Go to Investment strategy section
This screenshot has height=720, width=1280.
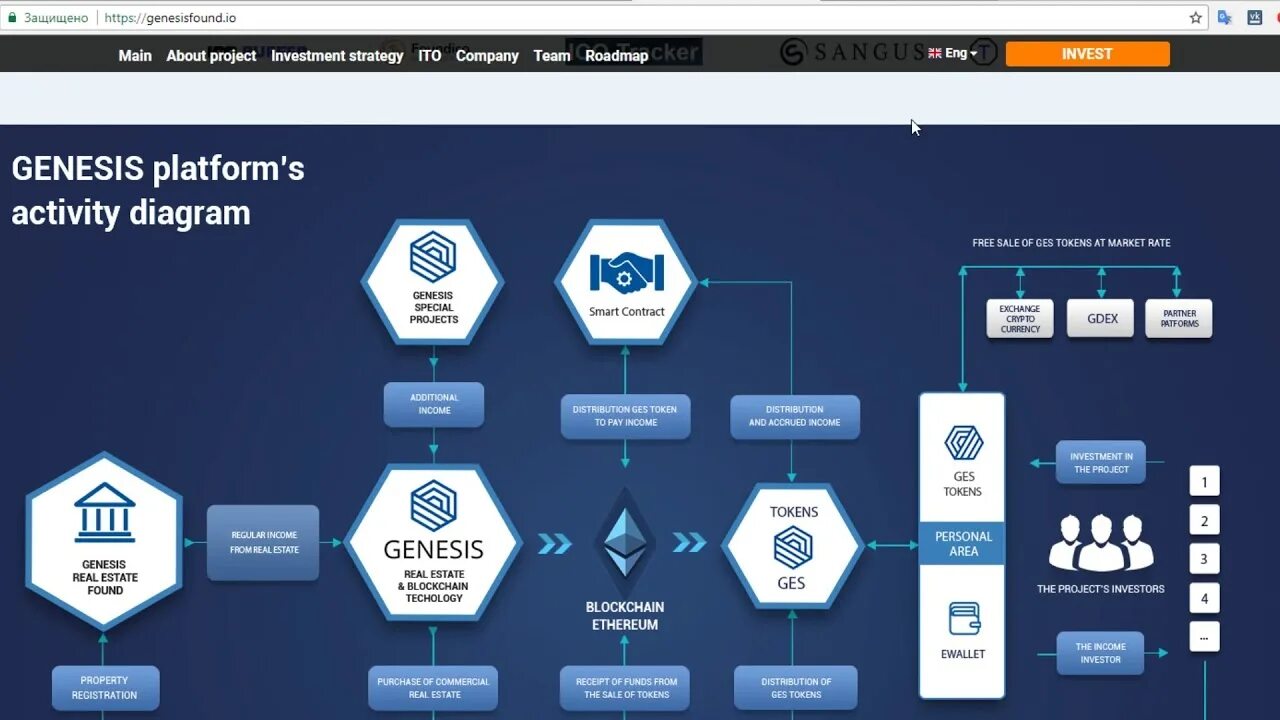point(337,56)
